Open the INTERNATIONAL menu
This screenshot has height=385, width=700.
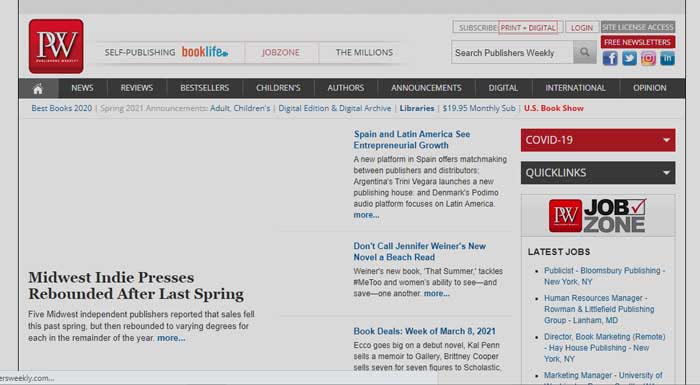click(575, 88)
